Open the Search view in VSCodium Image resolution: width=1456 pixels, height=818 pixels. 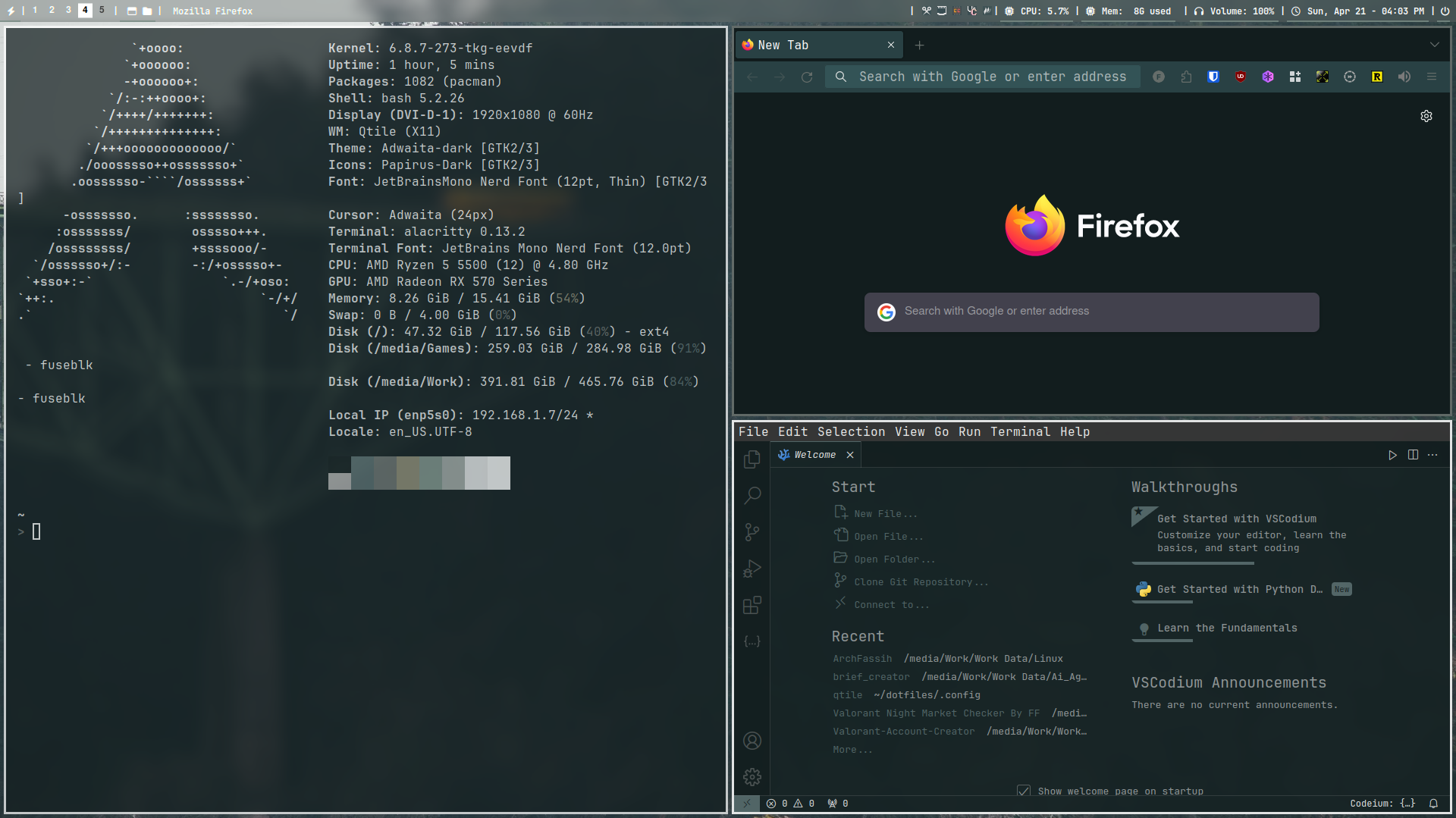752,496
